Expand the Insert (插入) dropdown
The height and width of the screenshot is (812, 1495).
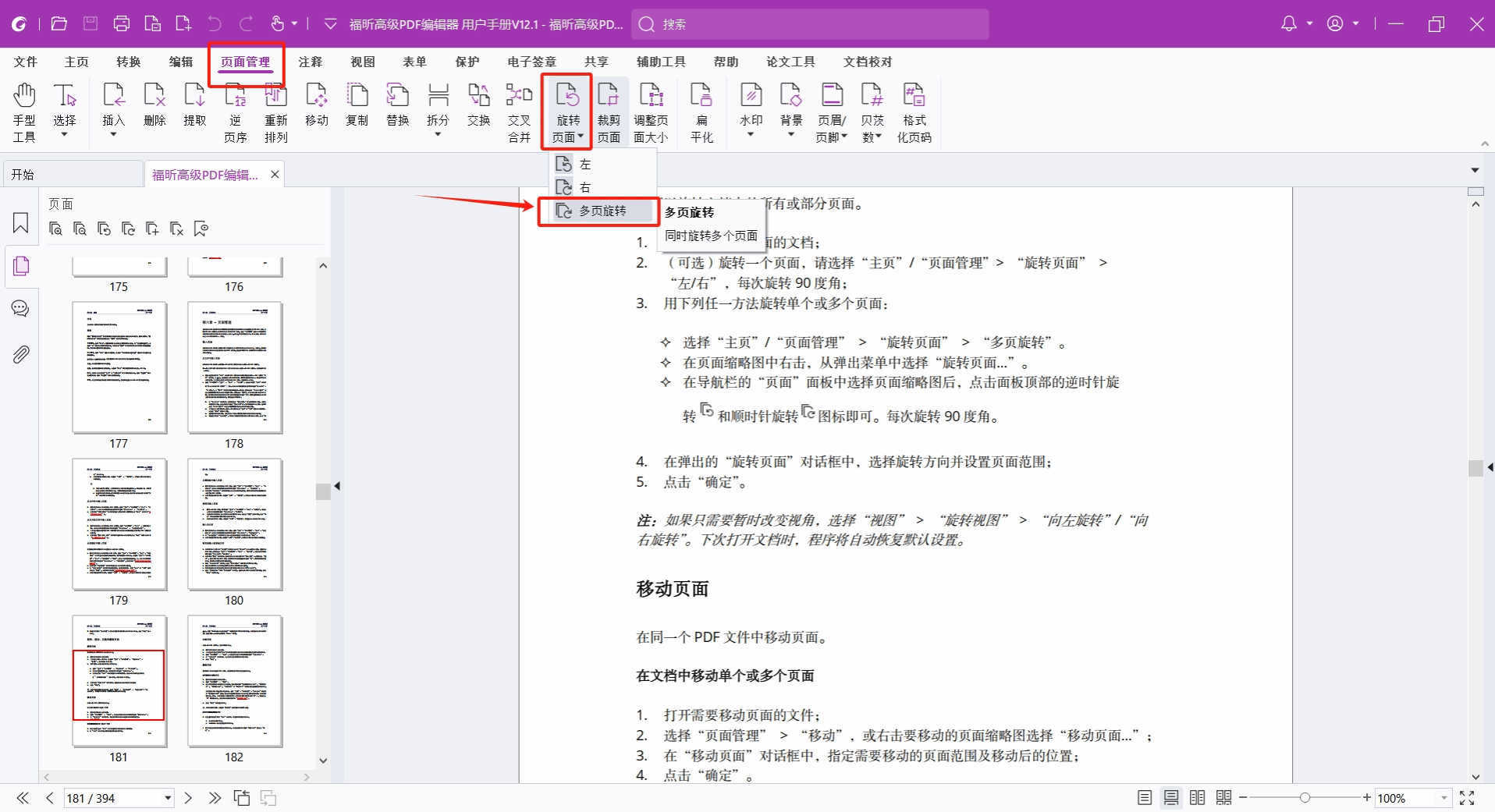114,135
